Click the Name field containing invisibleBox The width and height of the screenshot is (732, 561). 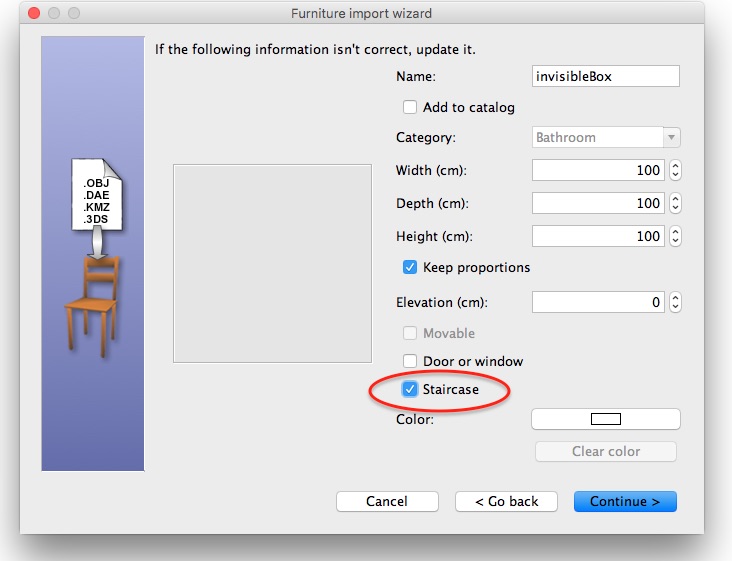point(606,76)
